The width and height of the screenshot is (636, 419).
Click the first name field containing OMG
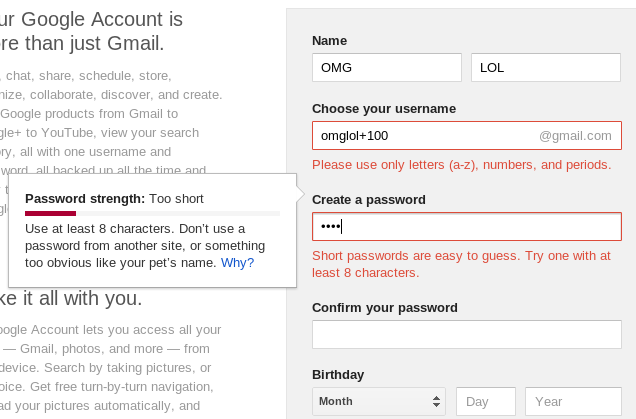tap(386, 68)
